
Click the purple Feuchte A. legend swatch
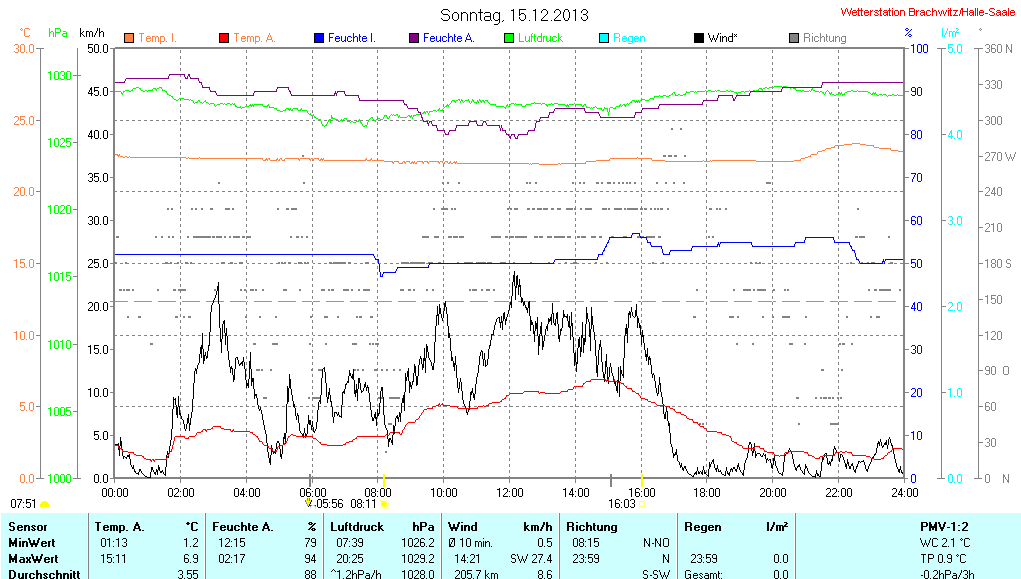(x=414, y=38)
